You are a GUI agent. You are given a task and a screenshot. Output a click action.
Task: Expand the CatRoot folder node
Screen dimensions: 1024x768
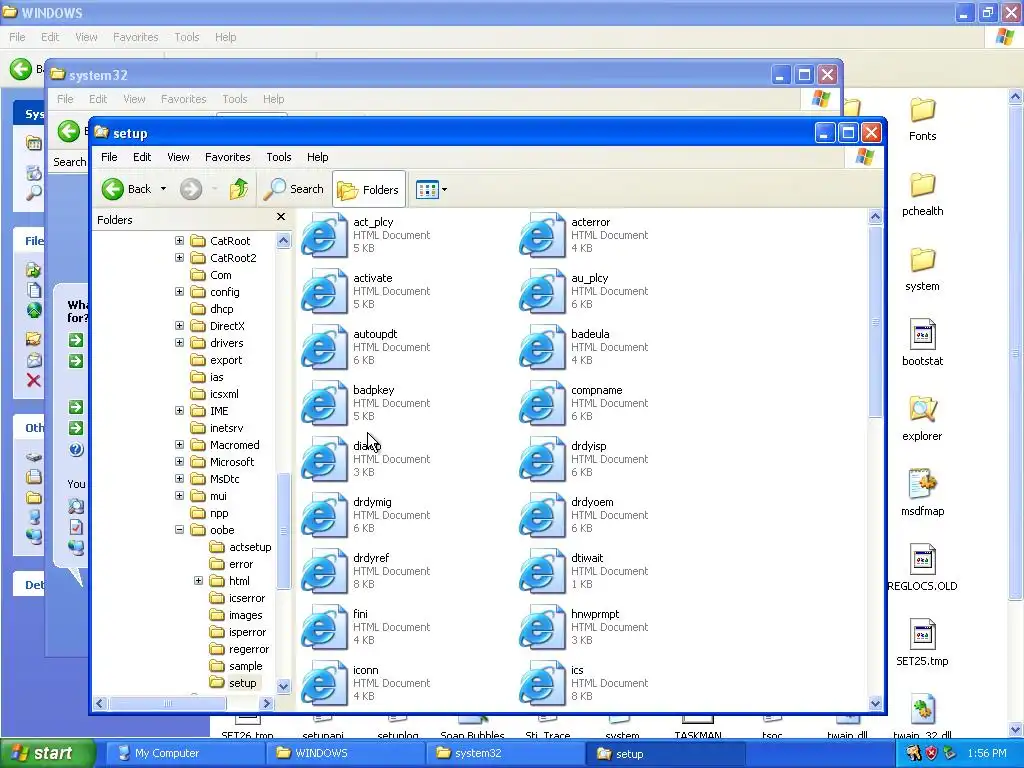179,241
